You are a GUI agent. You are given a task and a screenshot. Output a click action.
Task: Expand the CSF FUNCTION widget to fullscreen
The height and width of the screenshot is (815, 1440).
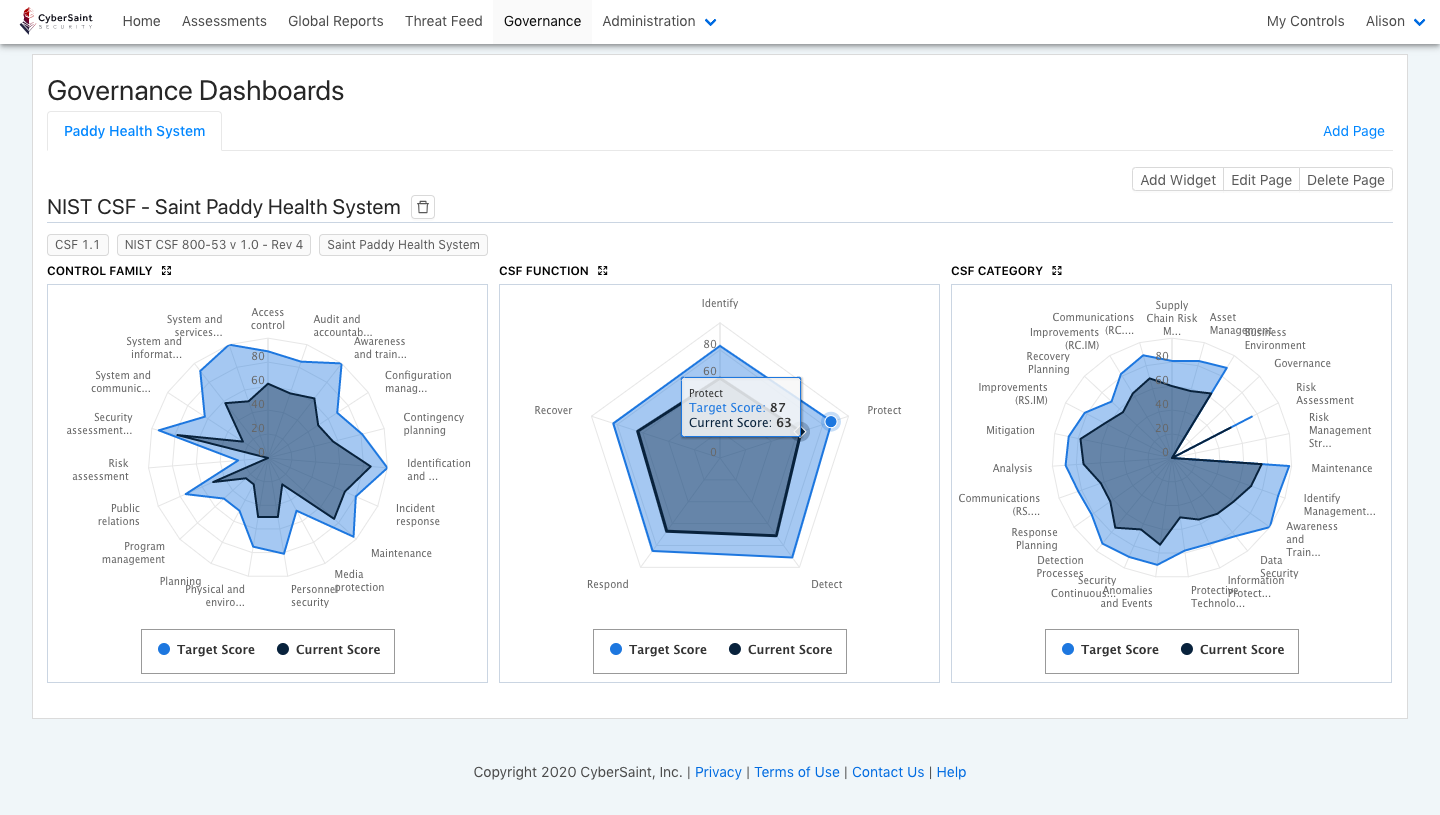click(601, 270)
